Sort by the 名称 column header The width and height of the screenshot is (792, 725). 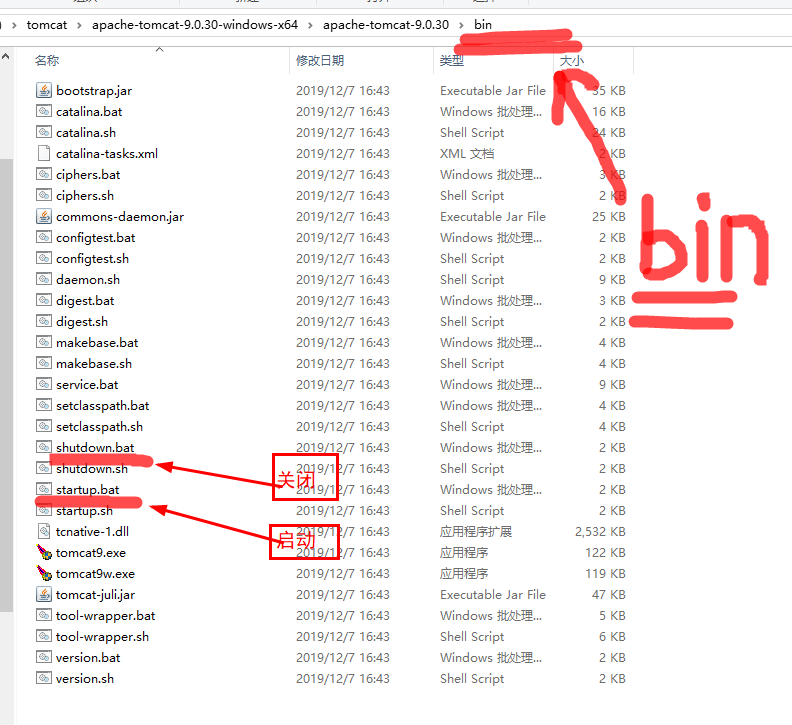click(47, 61)
